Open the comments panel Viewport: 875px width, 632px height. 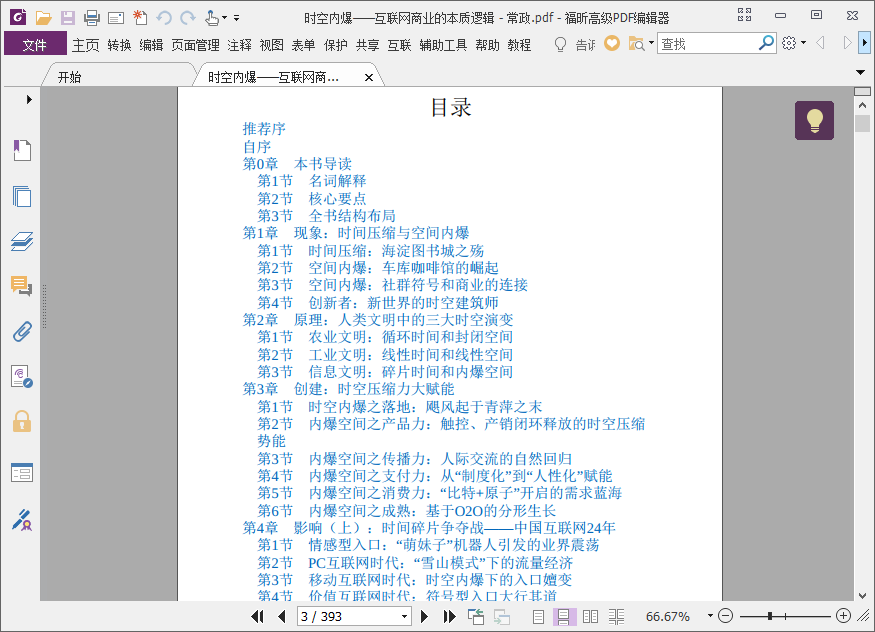tap(22, 286)
